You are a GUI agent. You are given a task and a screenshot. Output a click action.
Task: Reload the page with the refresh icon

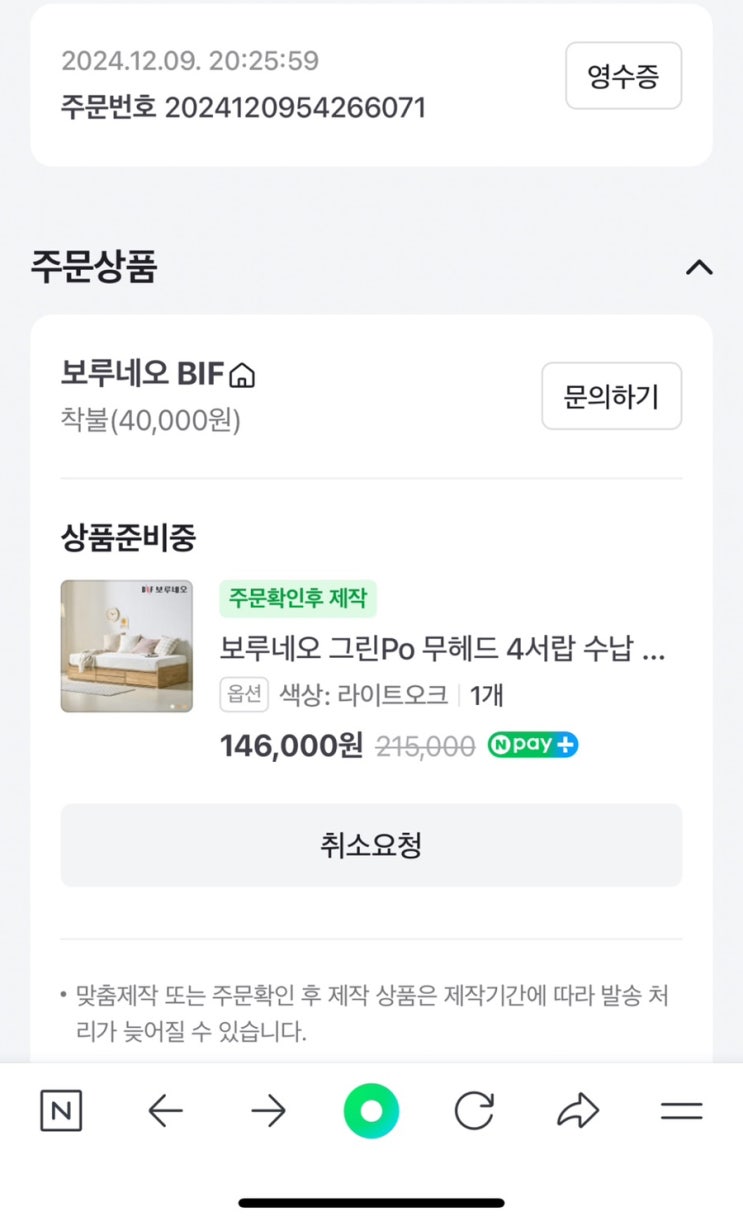click(474, 1111)
